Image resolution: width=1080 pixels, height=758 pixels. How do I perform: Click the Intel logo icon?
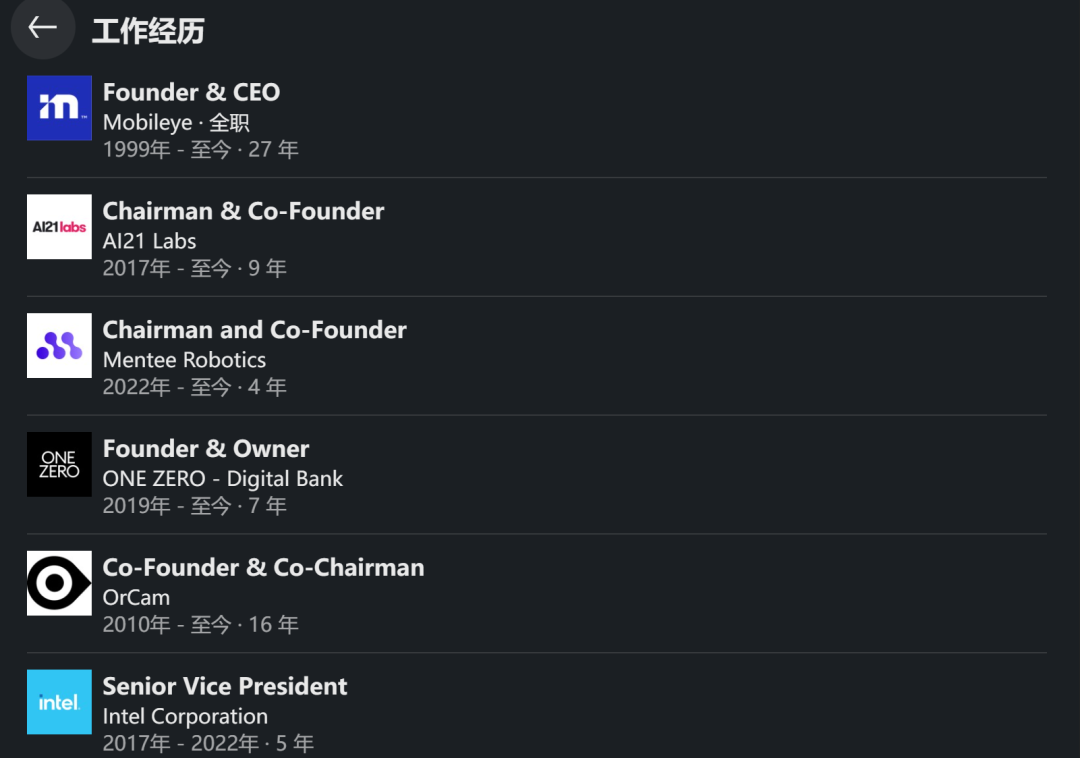click(59, 702)
